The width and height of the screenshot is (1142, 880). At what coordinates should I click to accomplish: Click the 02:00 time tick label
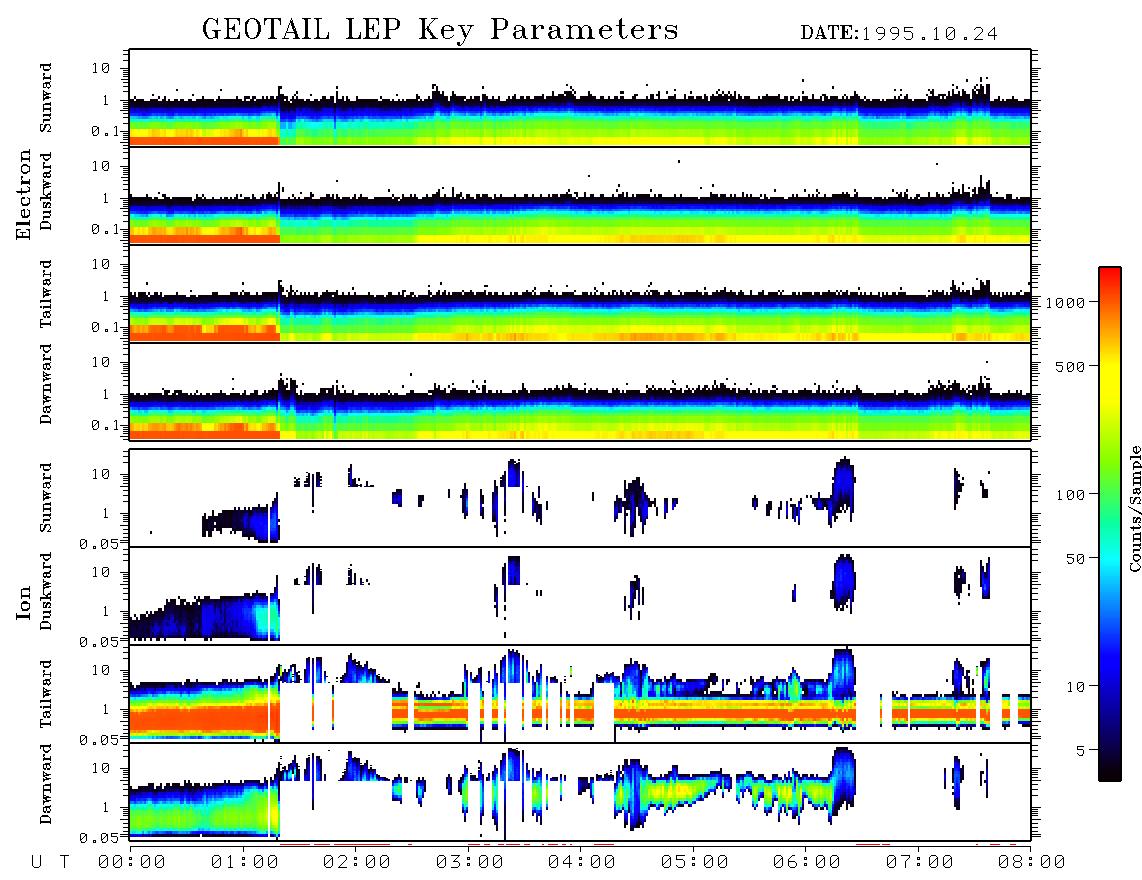click(x=356, y=863)
